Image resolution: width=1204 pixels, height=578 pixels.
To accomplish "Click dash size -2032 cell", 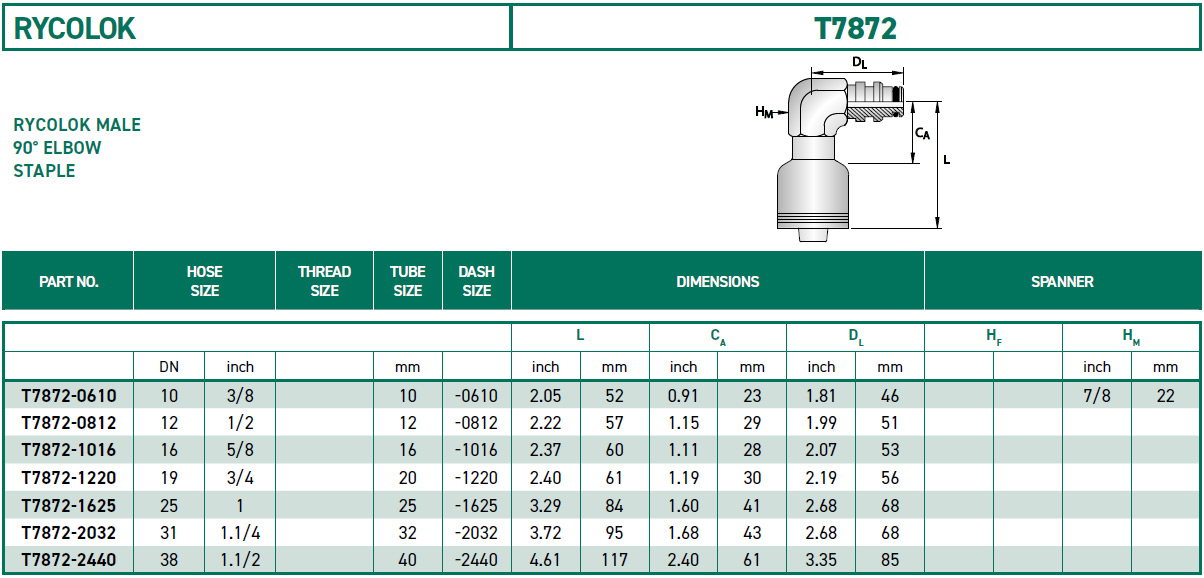I will [x=477, y=532].
